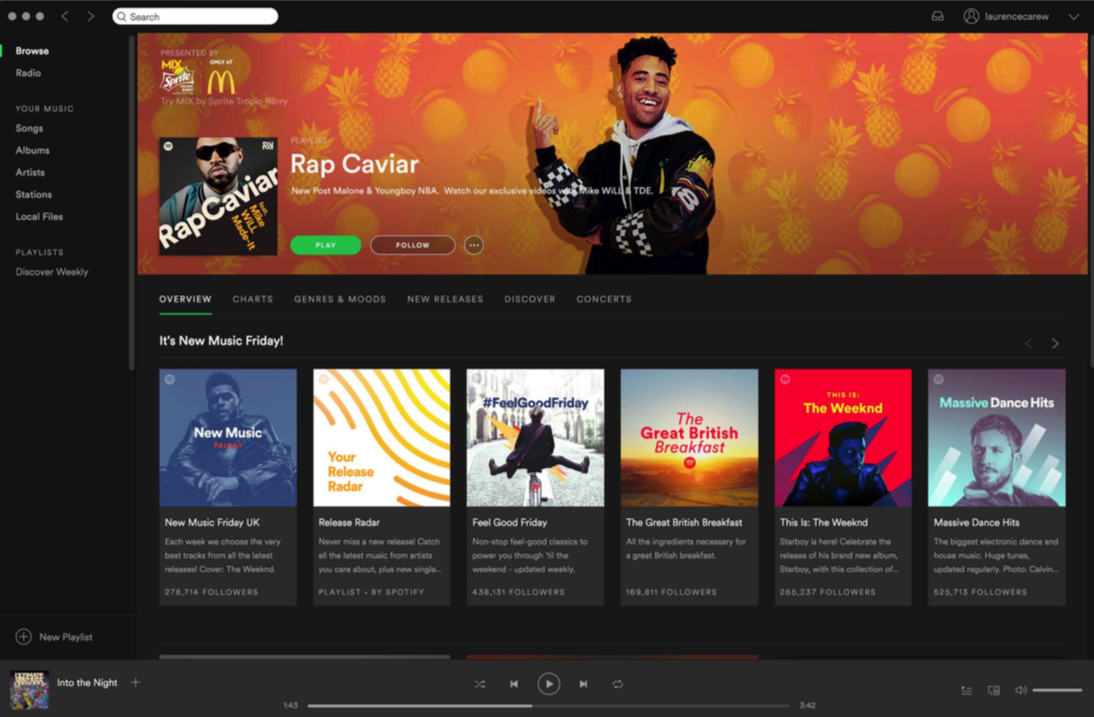Screen dimensions: 1094x717
Task: Click the now playing album art
Action: point(29,690)
